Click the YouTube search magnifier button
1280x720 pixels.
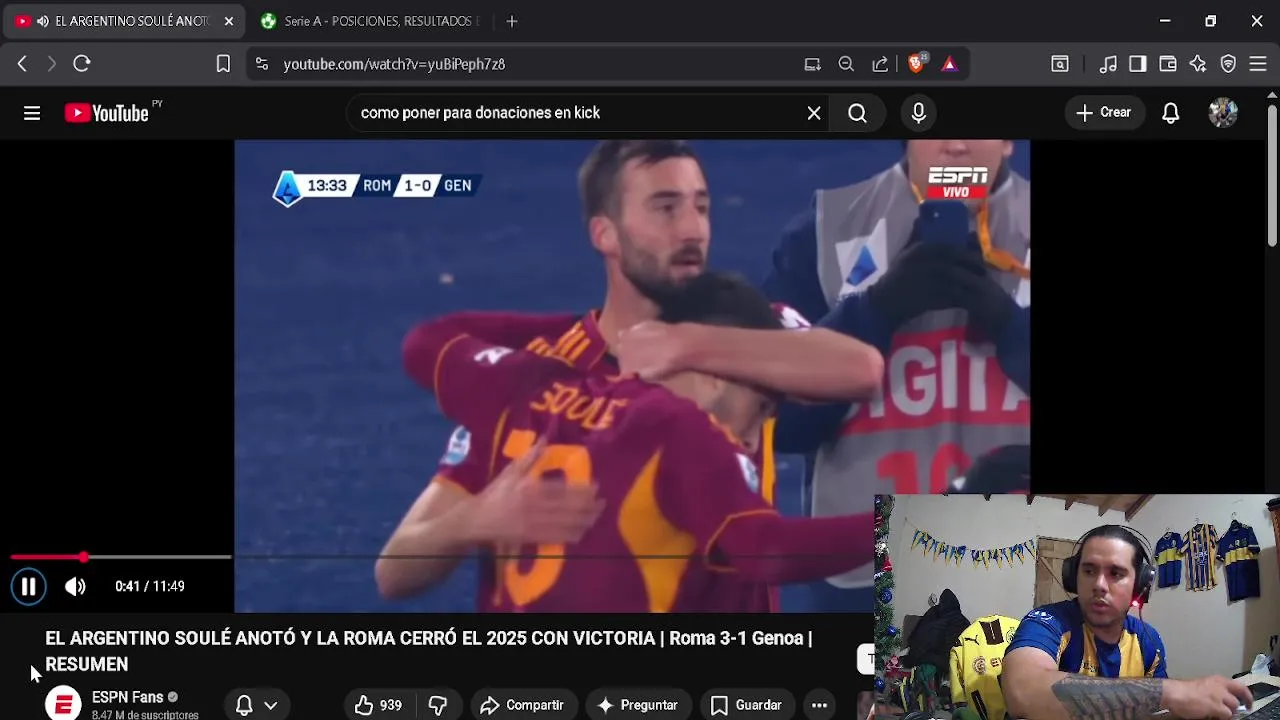pyautogui.click(x=857, y=113)
